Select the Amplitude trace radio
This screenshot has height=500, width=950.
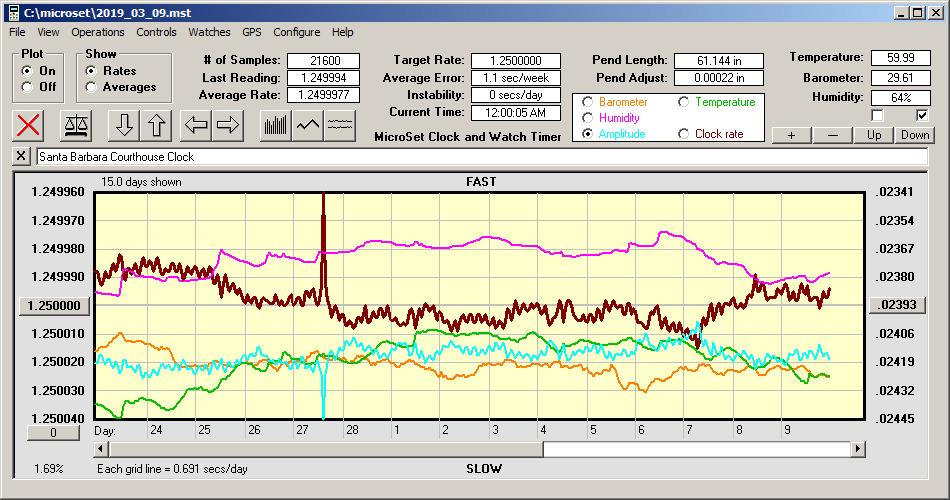point(587,134)
